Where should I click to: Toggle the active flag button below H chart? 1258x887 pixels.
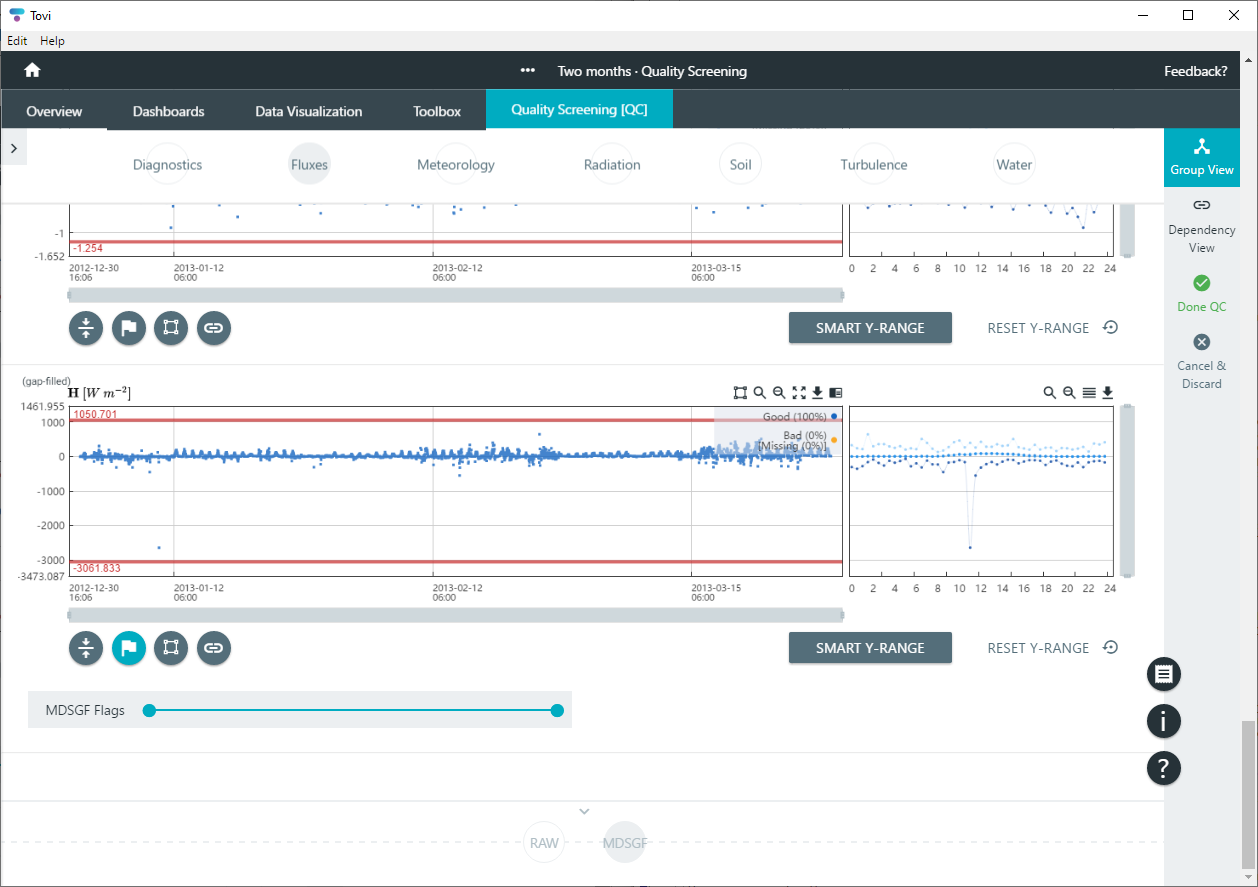click(129, 648)
